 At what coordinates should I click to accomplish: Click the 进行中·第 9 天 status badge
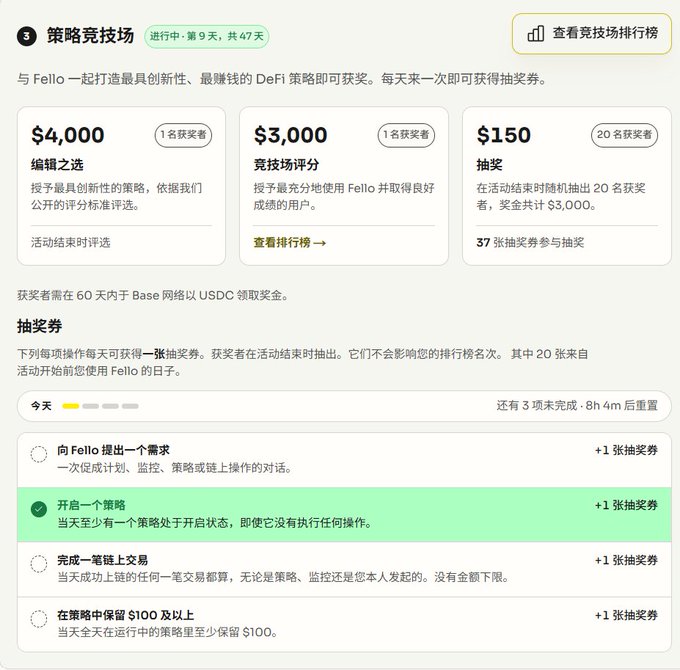[206, 36]
